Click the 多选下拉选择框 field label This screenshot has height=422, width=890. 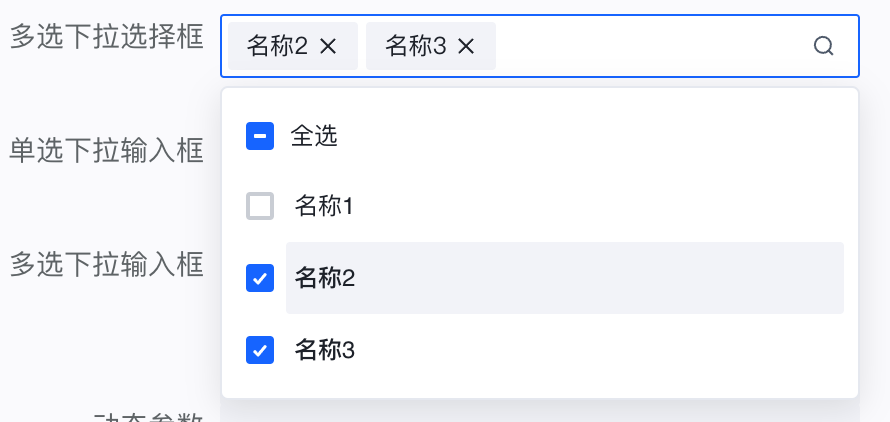(x=107, y=37)
